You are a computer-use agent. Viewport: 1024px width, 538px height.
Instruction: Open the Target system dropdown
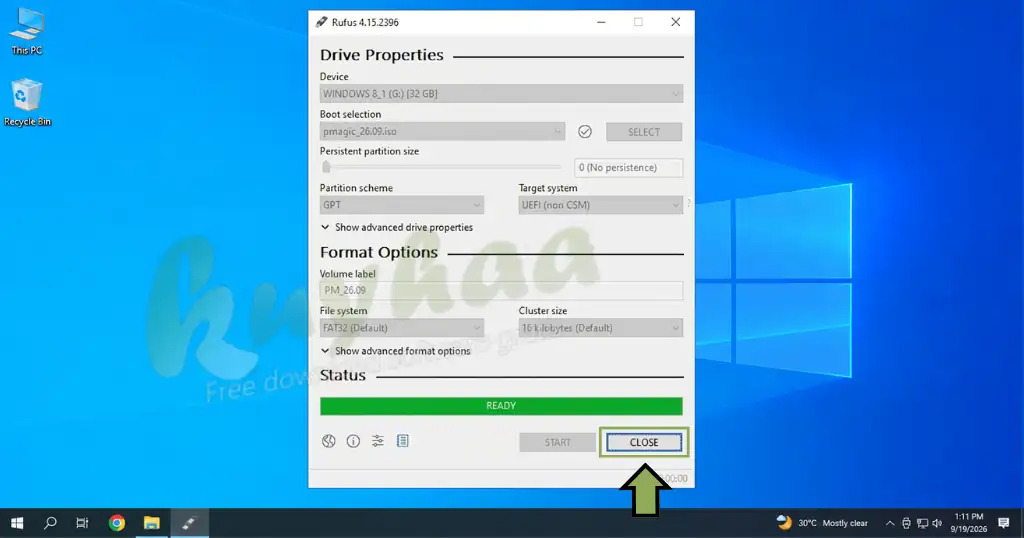600,205
